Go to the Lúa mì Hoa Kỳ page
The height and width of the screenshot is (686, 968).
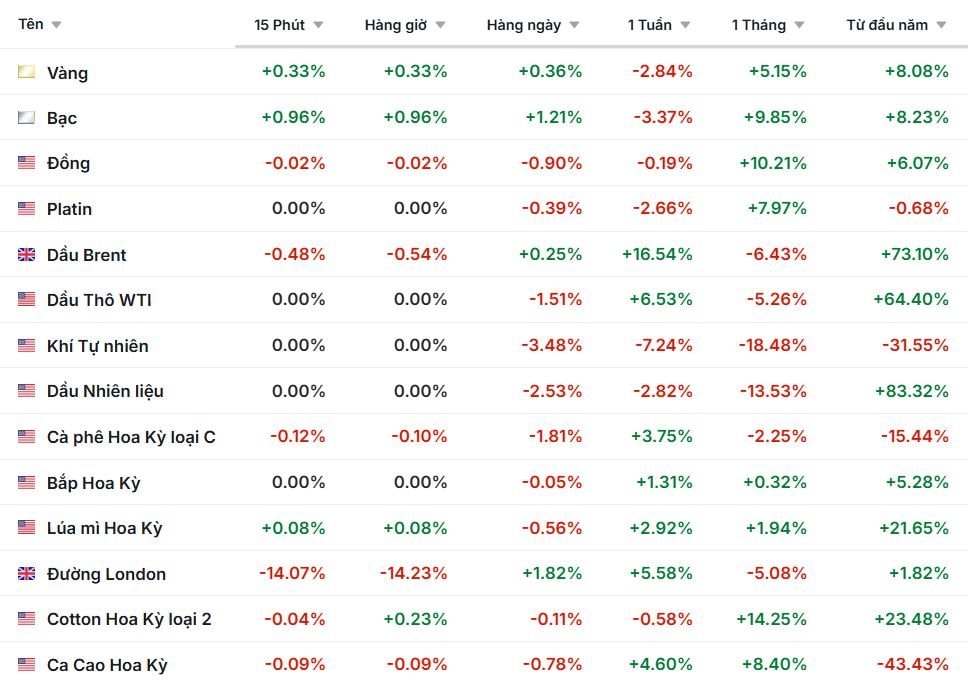[104, 528]
